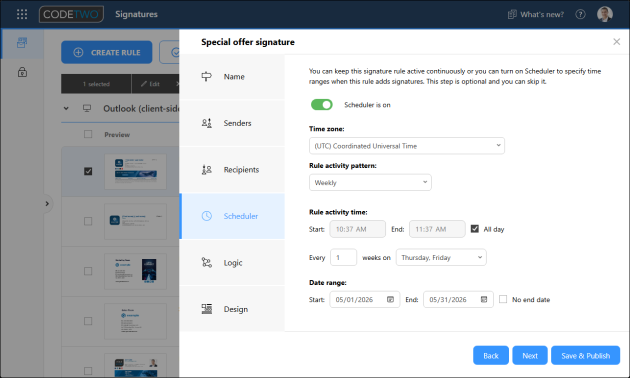Screen dimensions: 630x378
Task: Select the Scheduler step
Action: tap(232, 216)
